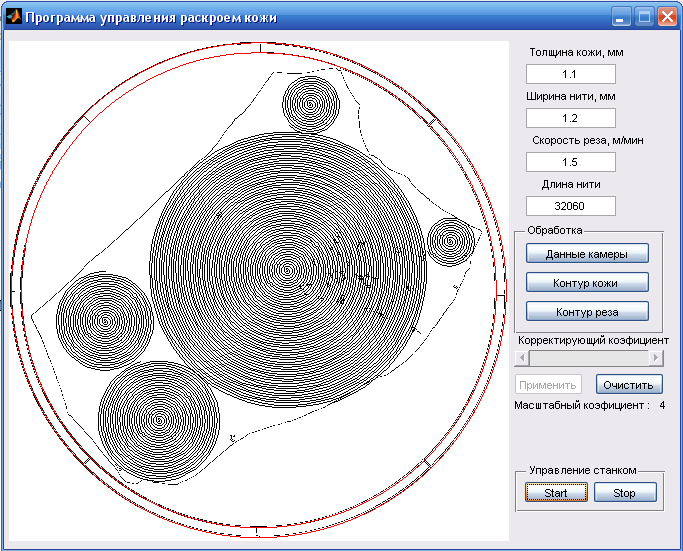The height and width of the screenshot is (551, 683).
Task: Maximize the program window
Action: tap(644, 17)
